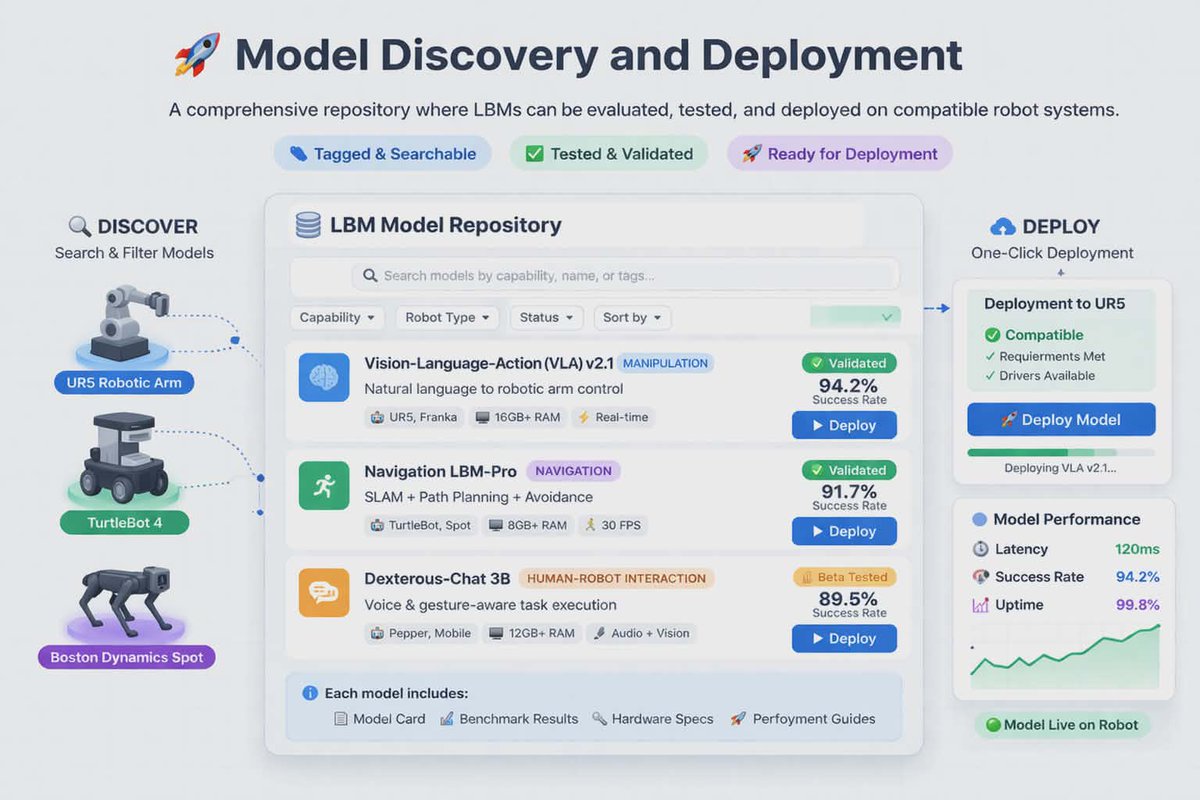The width and height of the screenshot is (1200, 800).
Task: Open the Robot Type filter dropdown
Action: (447, 318)
